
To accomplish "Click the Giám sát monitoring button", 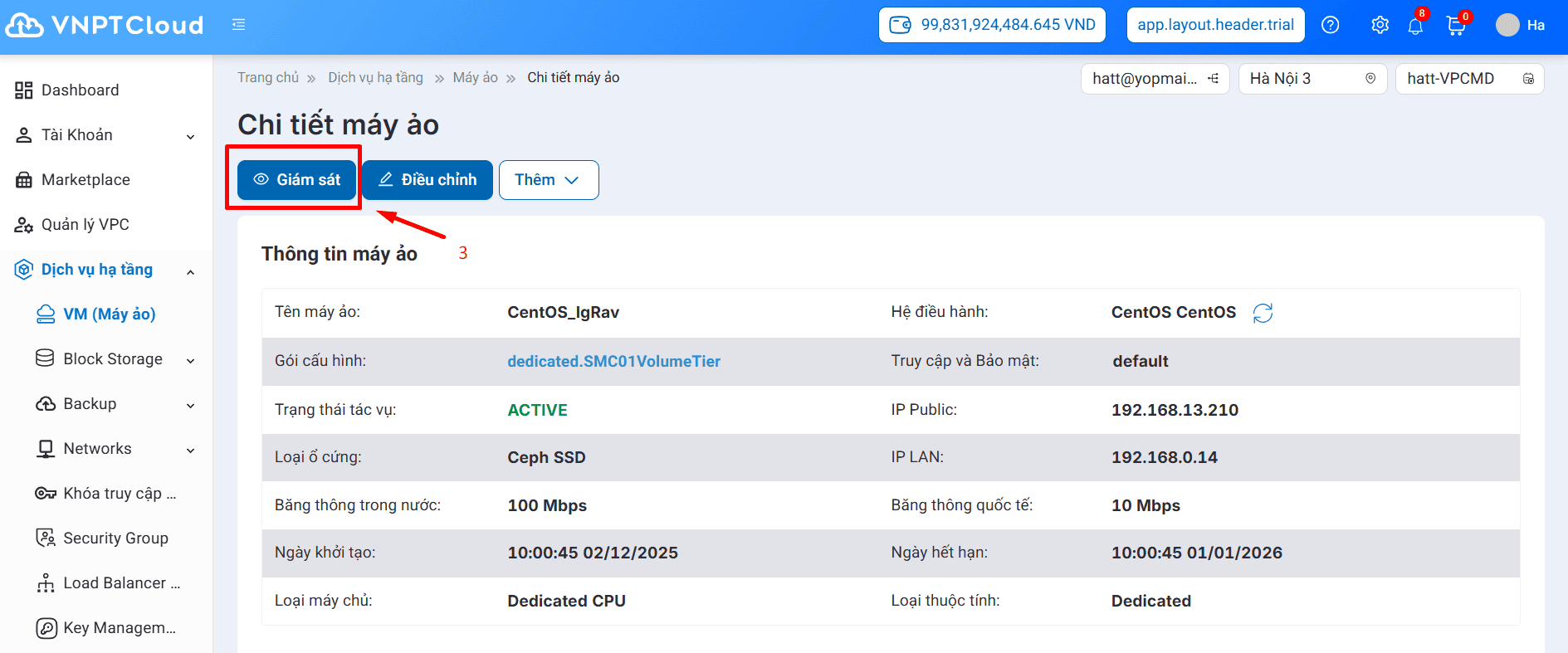I will tap(296, 180).
